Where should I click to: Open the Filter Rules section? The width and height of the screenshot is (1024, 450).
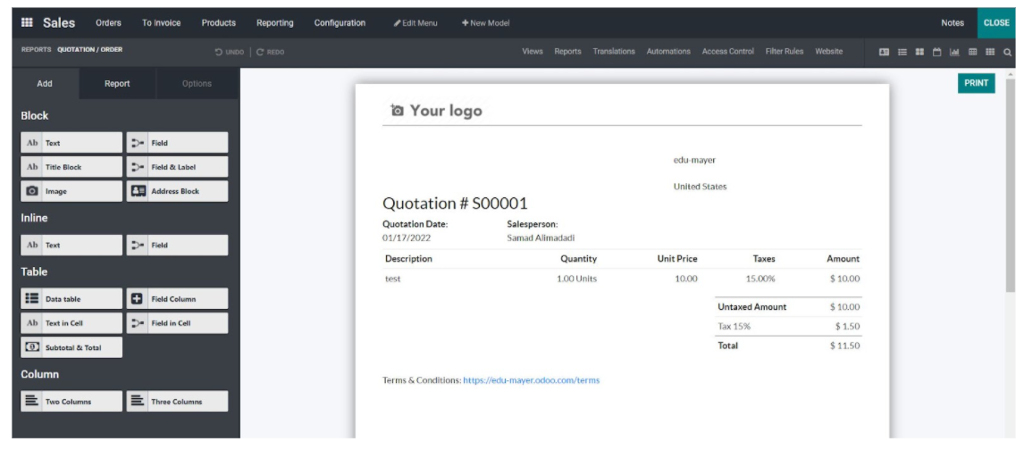pyautogui.click(x=784, y=52)
